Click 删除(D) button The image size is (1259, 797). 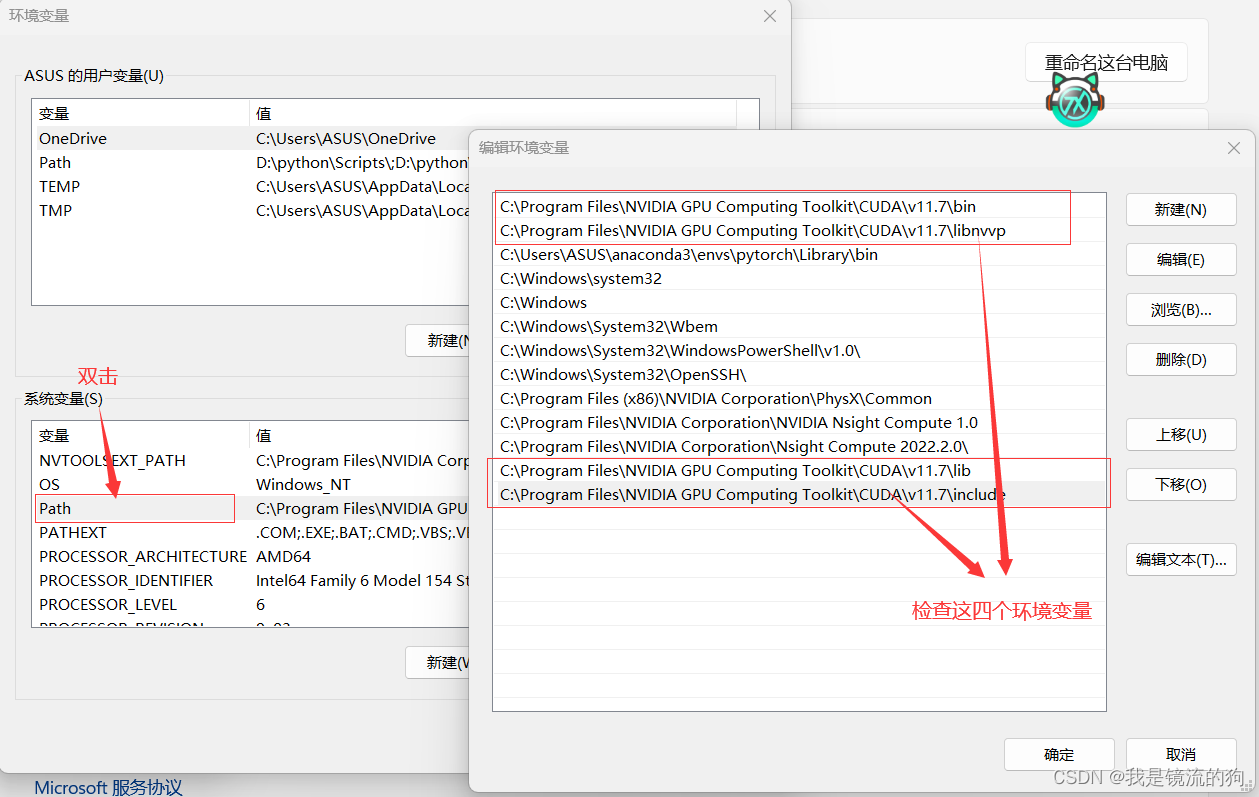tap(1181, 360)
